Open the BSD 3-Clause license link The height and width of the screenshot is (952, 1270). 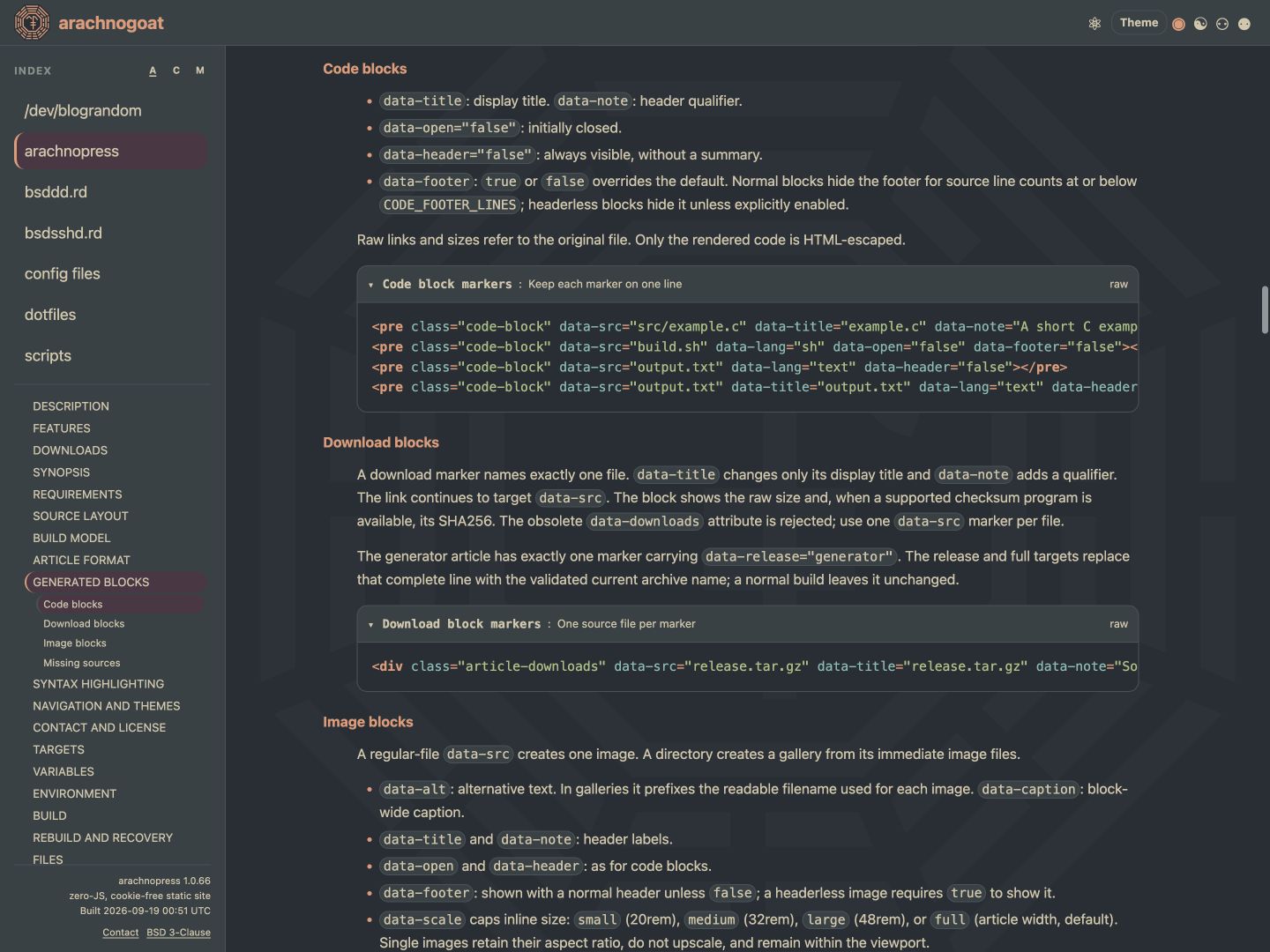point(178,933)
